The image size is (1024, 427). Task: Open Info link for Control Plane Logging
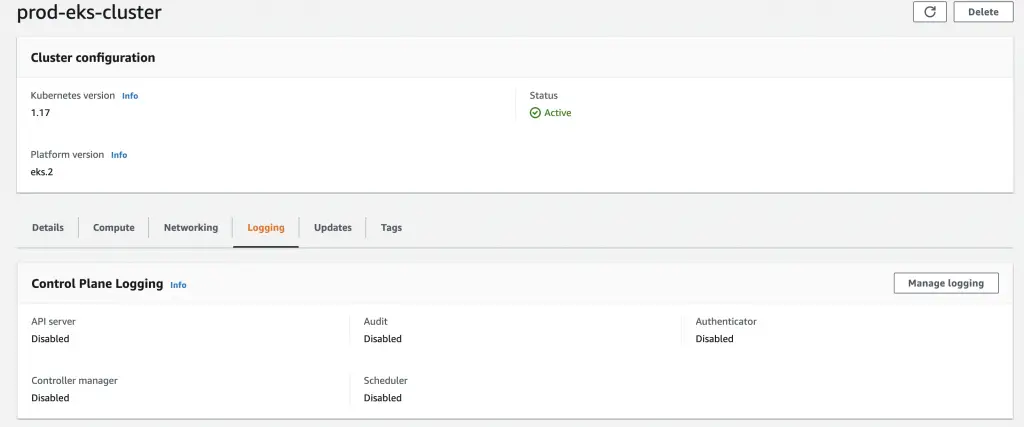178,285
